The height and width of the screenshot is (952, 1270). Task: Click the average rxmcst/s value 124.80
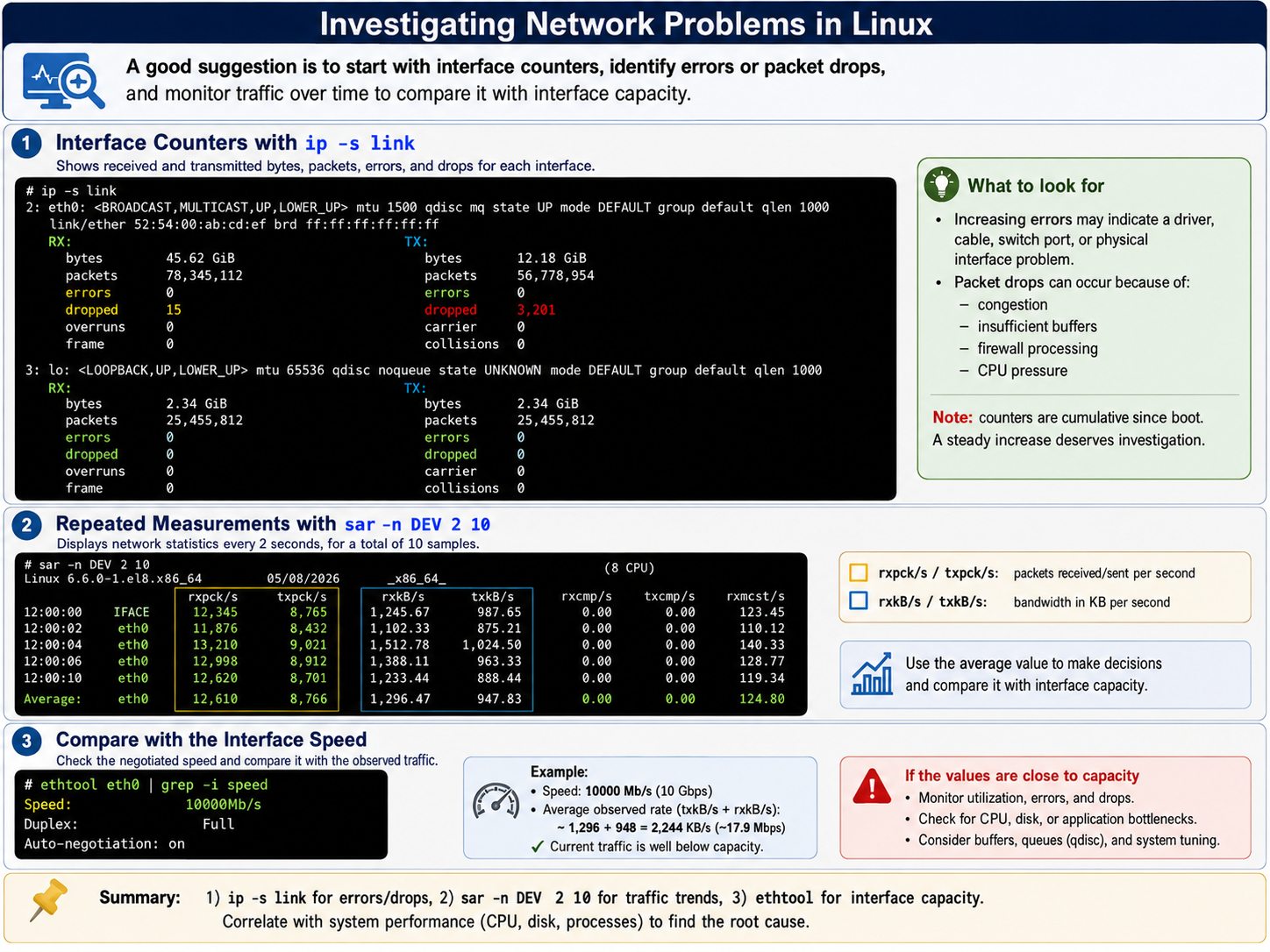click(762, 700)
